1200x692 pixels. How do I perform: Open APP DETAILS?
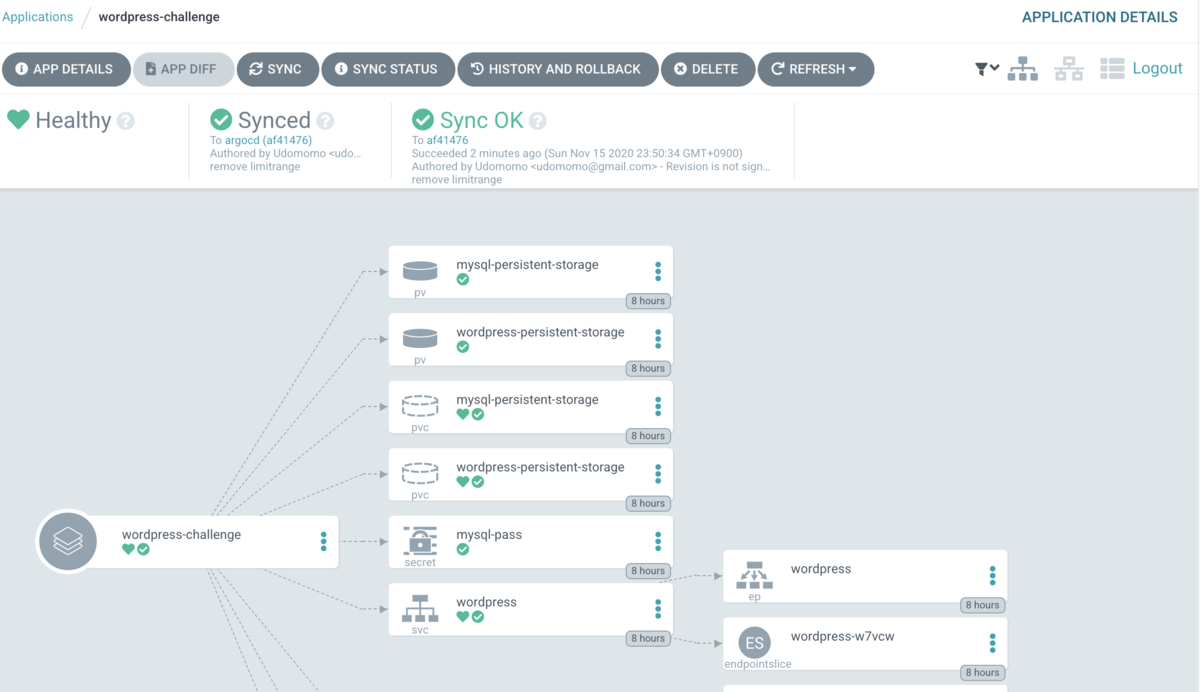(66, 69)
